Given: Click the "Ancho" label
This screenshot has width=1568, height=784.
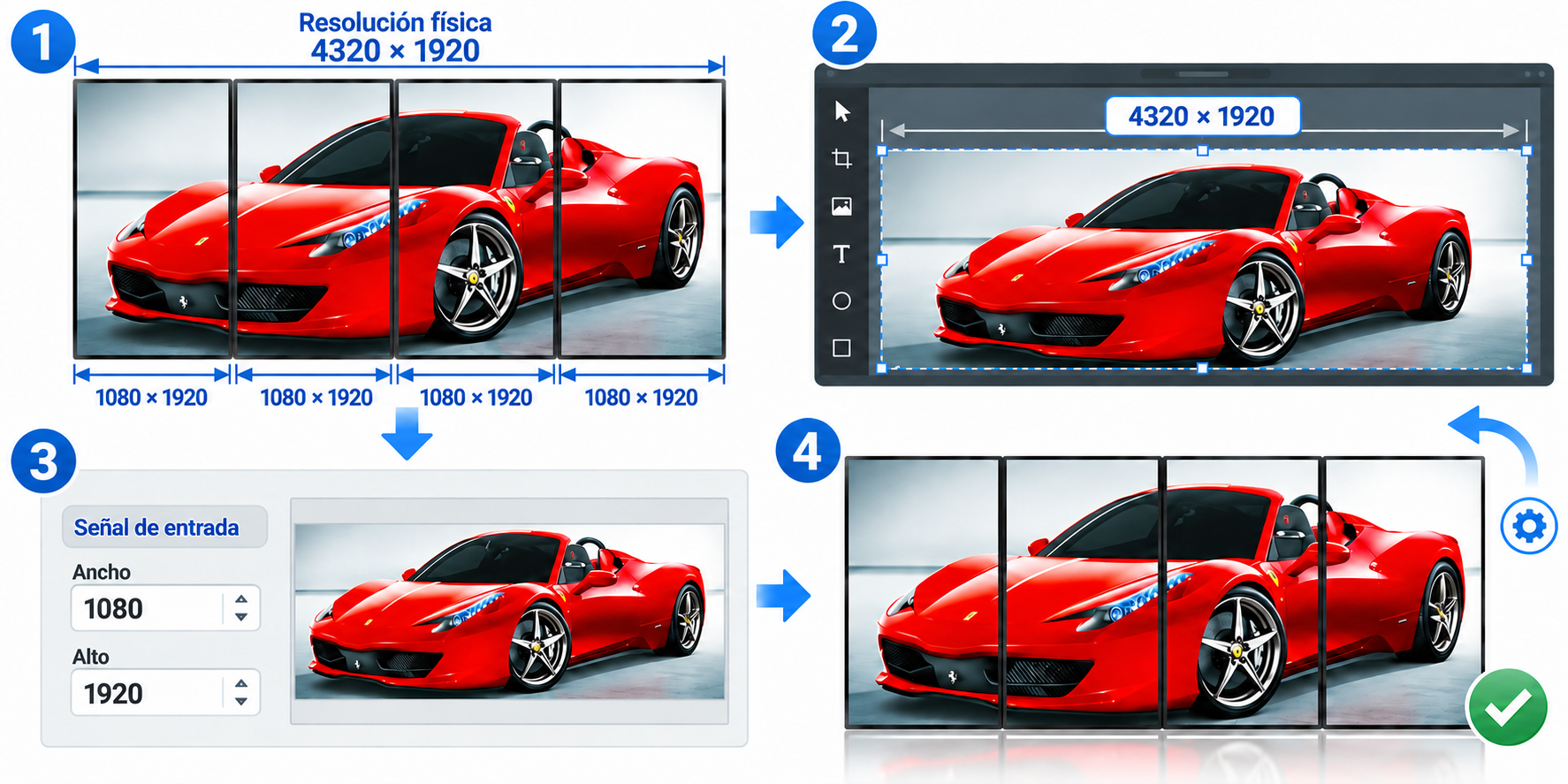Looking at the screenshot, I should (x=102, y=572).
